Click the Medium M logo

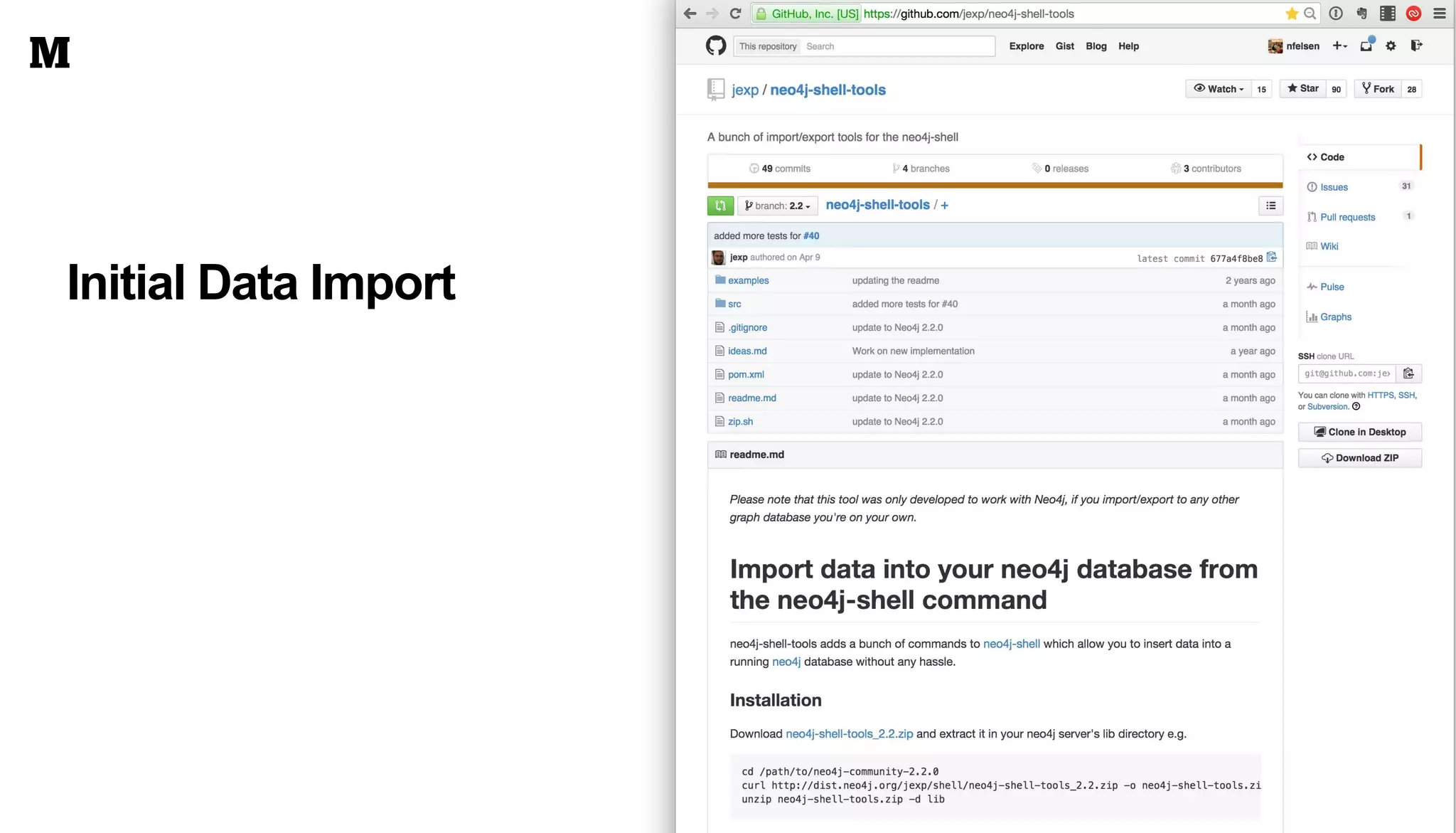point(50,53)
